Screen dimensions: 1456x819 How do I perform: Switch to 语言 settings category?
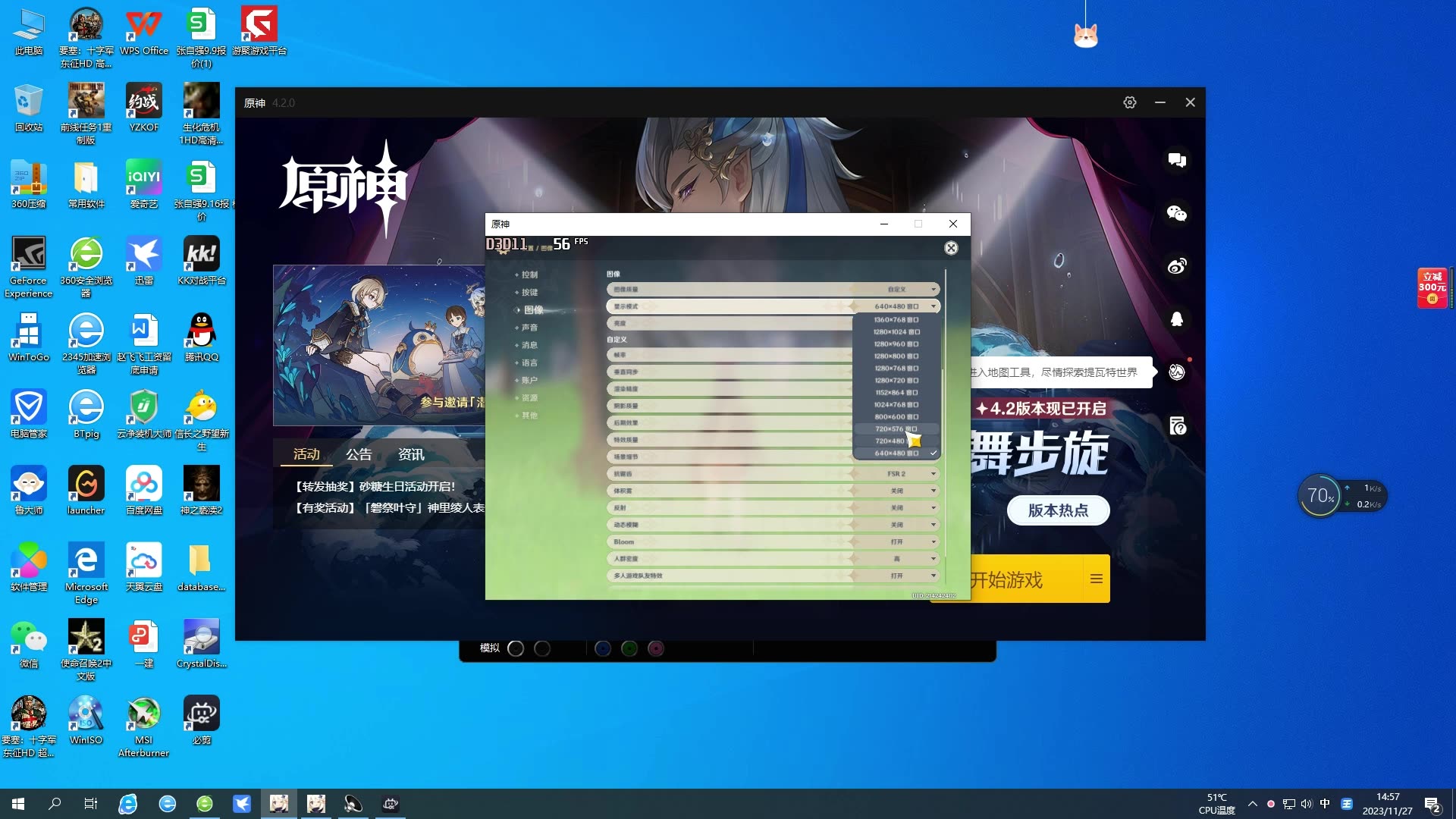[529, 362]
